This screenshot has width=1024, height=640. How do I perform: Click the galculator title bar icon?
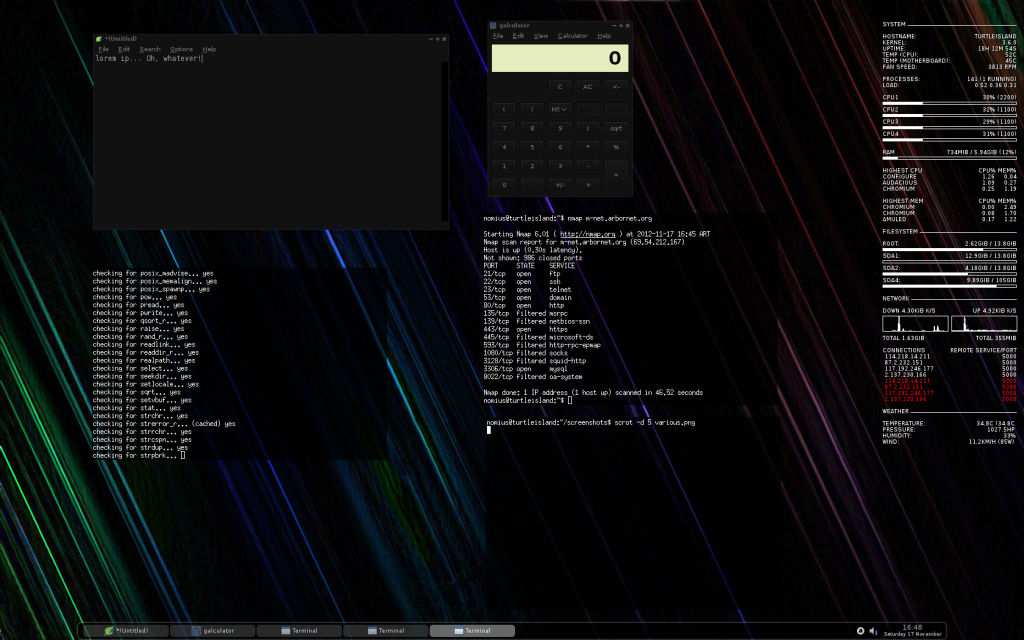(x=493, y=25)
